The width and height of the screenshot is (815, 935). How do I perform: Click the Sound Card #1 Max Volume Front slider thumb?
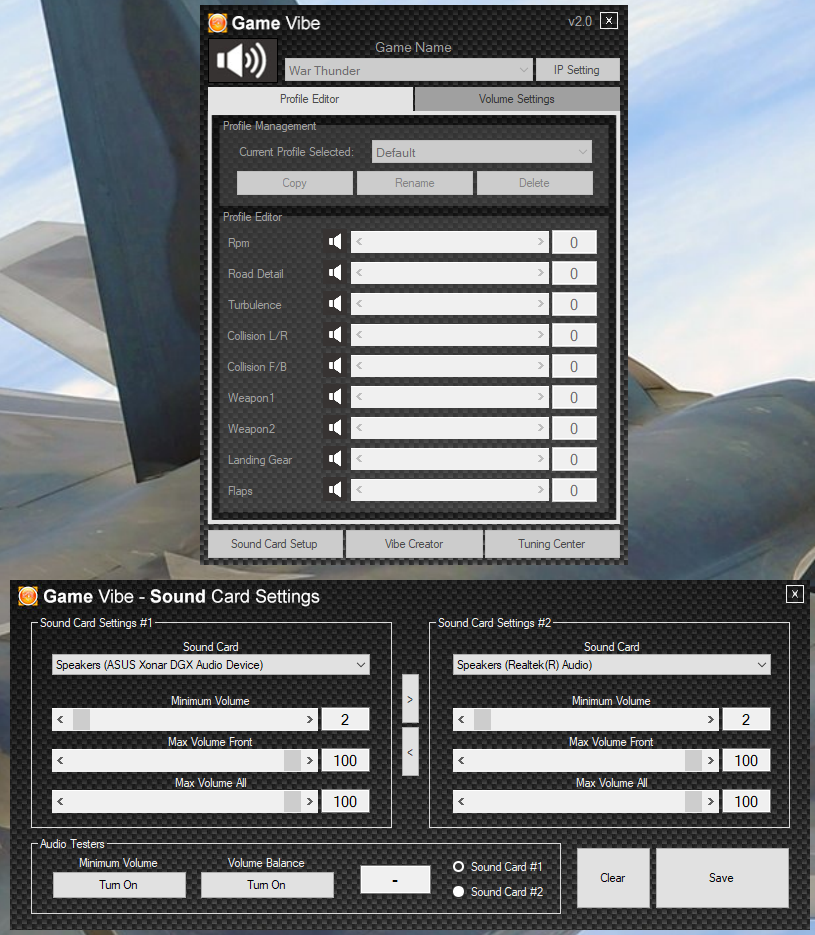tap(292, 760)
